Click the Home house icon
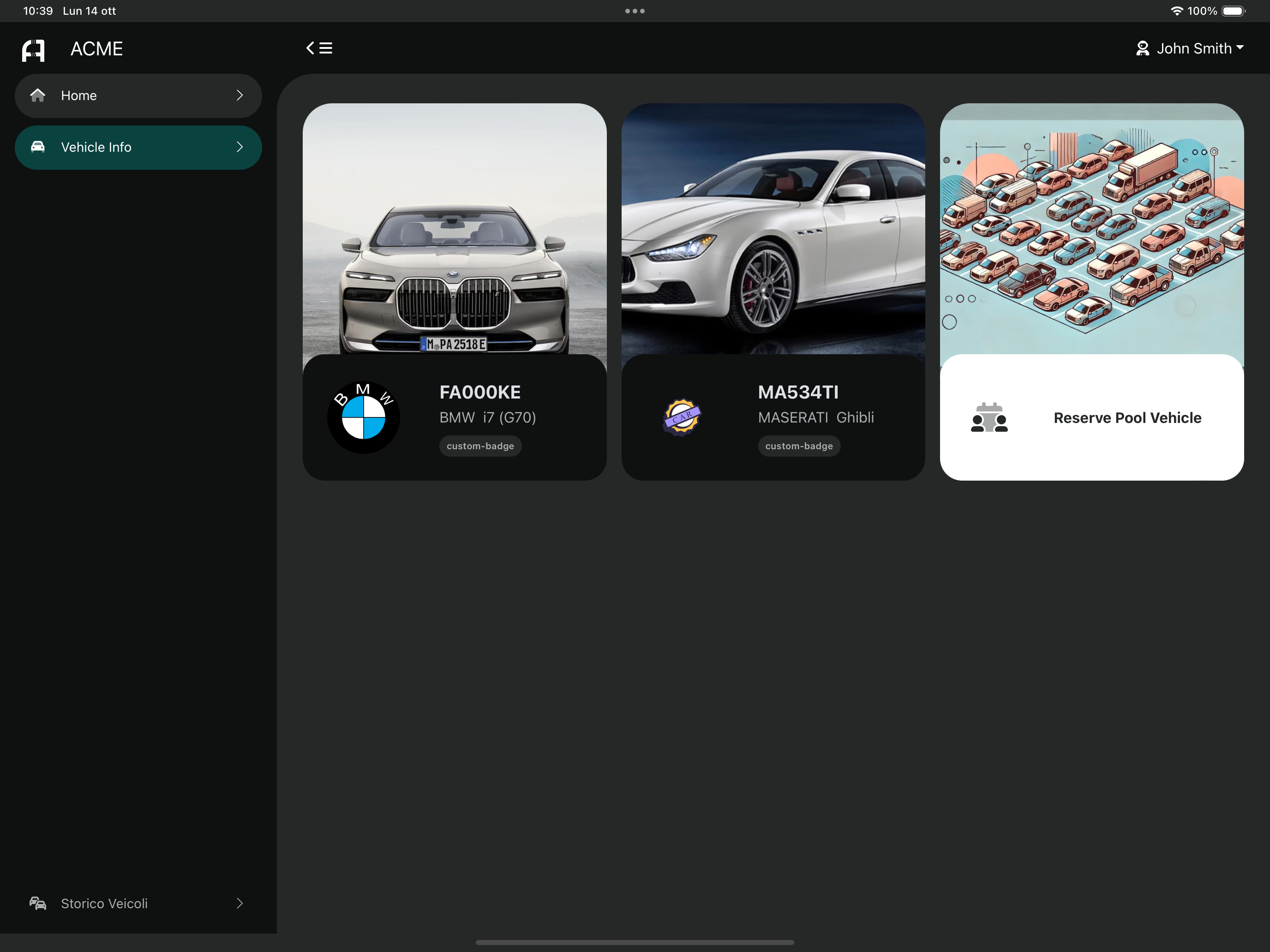1270x952 pixels. pos(38,95)
